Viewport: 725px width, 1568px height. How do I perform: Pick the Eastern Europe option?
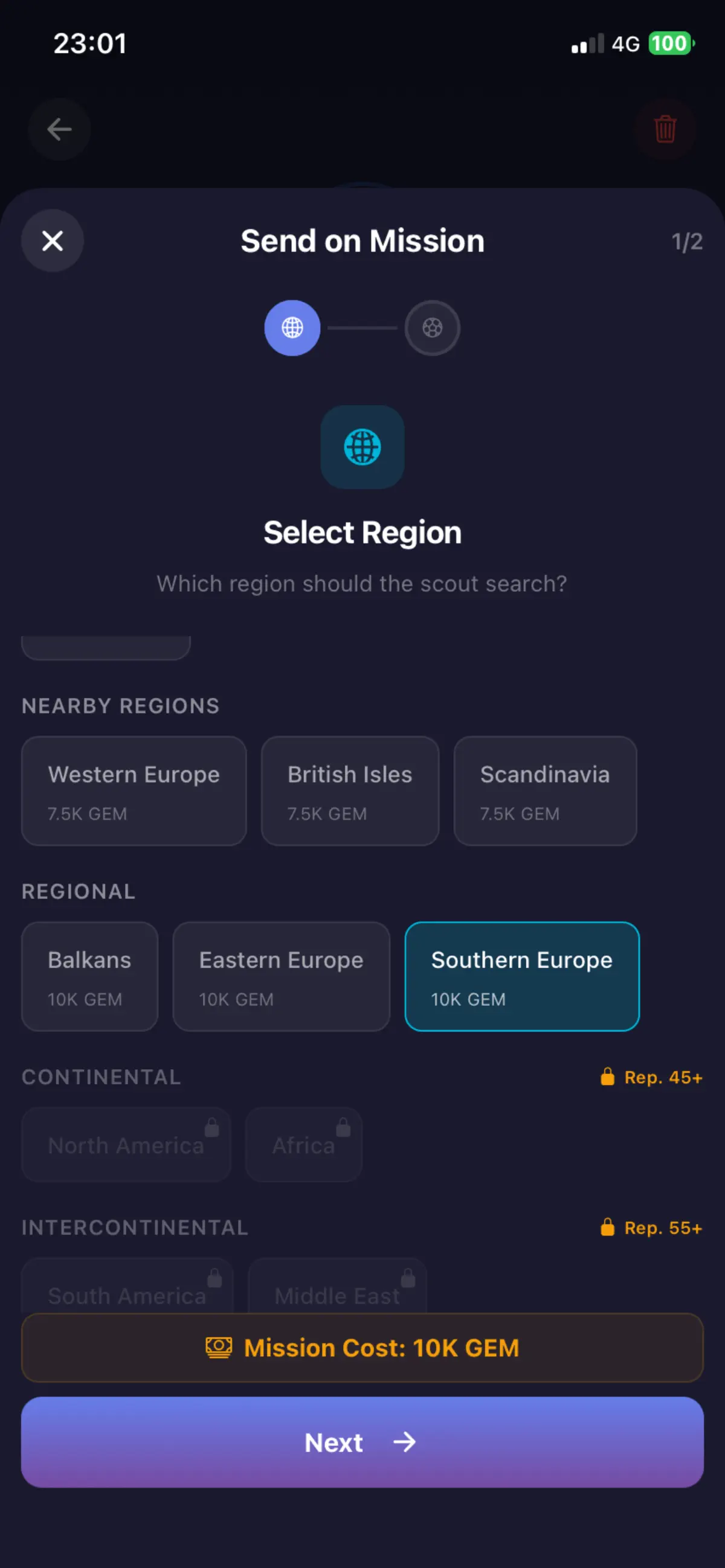[x=282, y=976]
